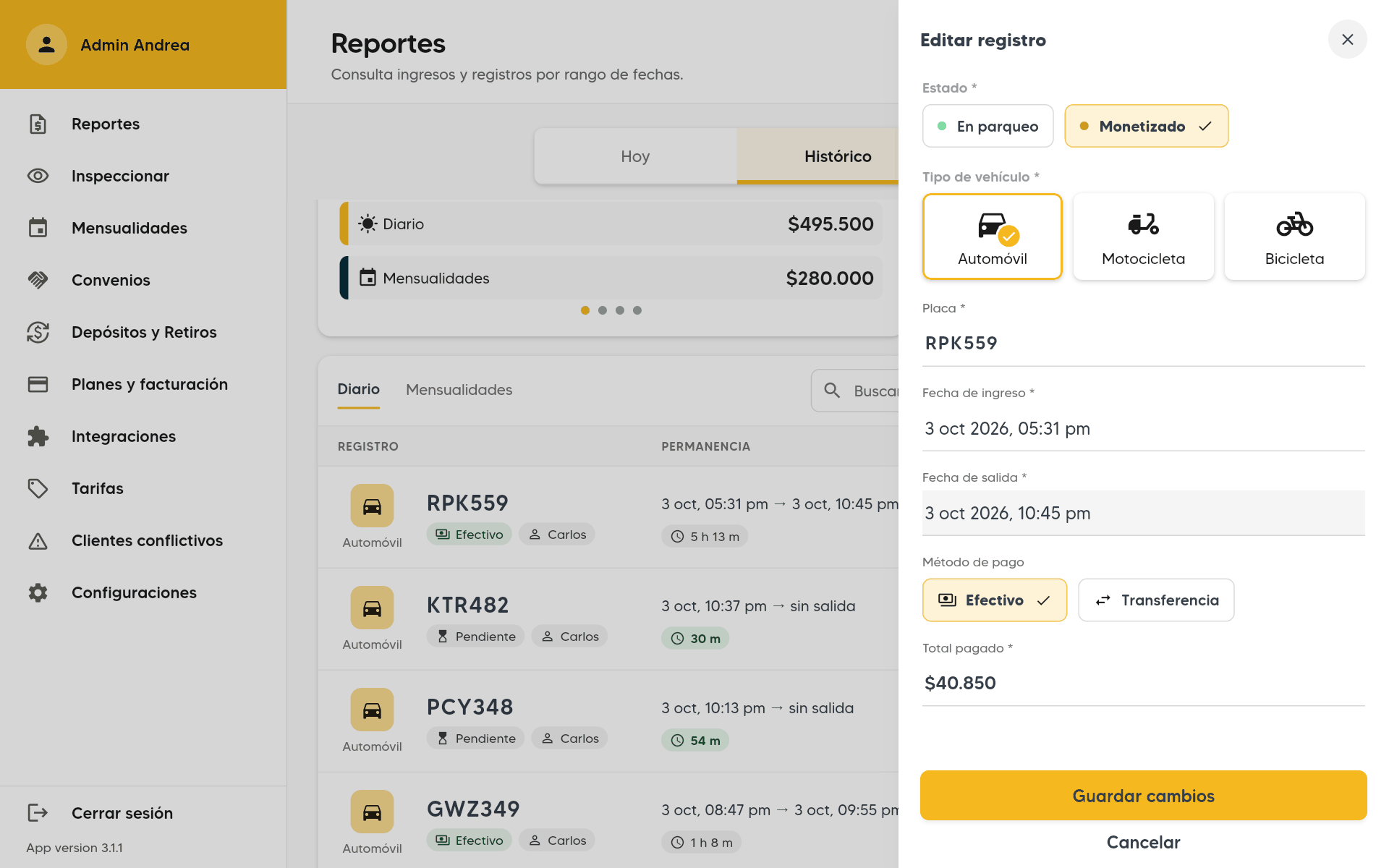Click the search magnifier icon
Image resolution: width=1389 pixels, height=868 pixels.
point(832,391)
